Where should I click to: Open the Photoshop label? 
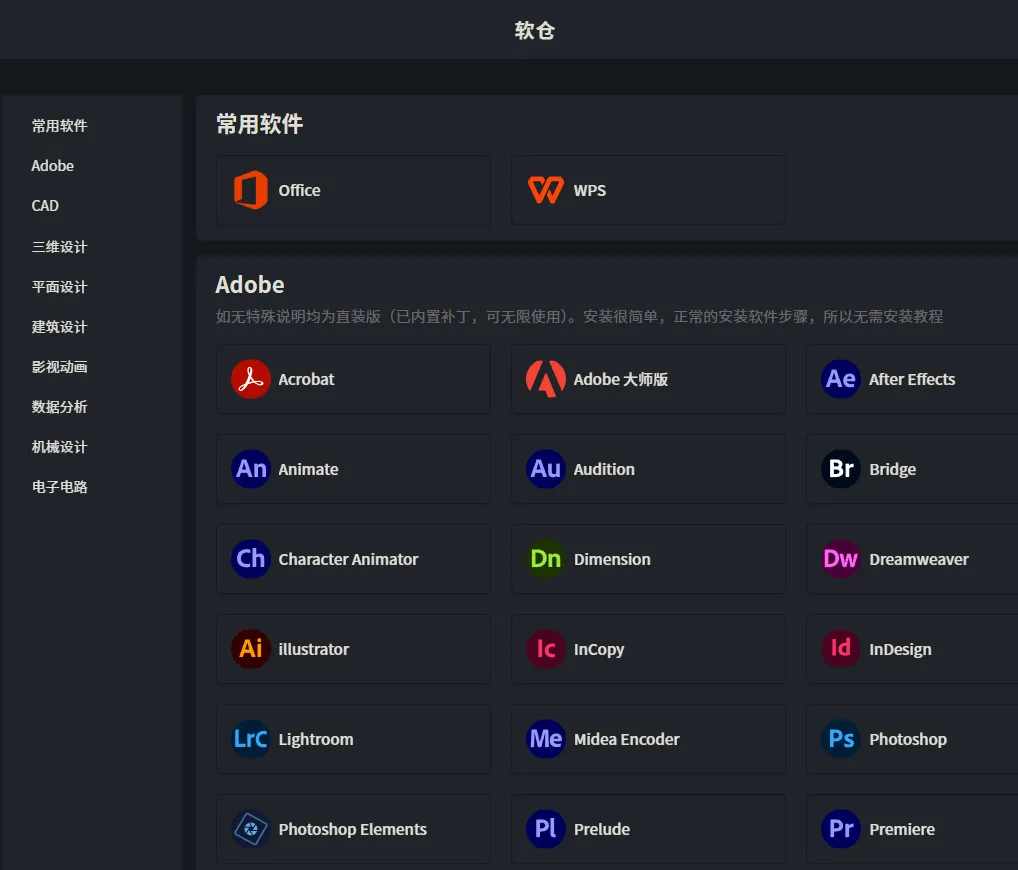(908, 740)
